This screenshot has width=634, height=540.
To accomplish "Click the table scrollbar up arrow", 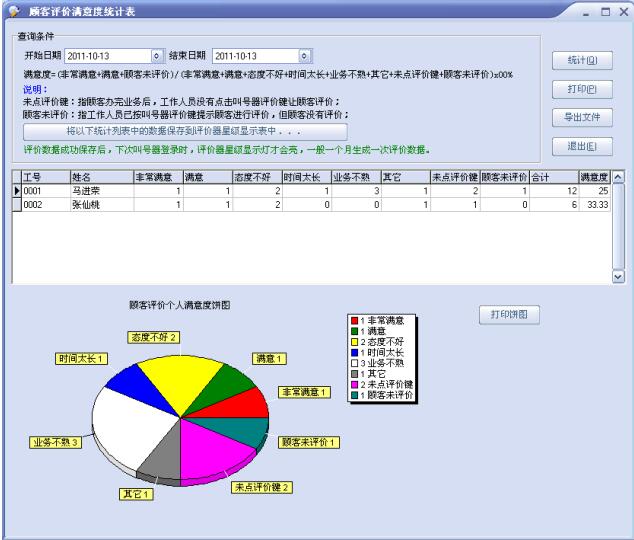I will point(617,176).
